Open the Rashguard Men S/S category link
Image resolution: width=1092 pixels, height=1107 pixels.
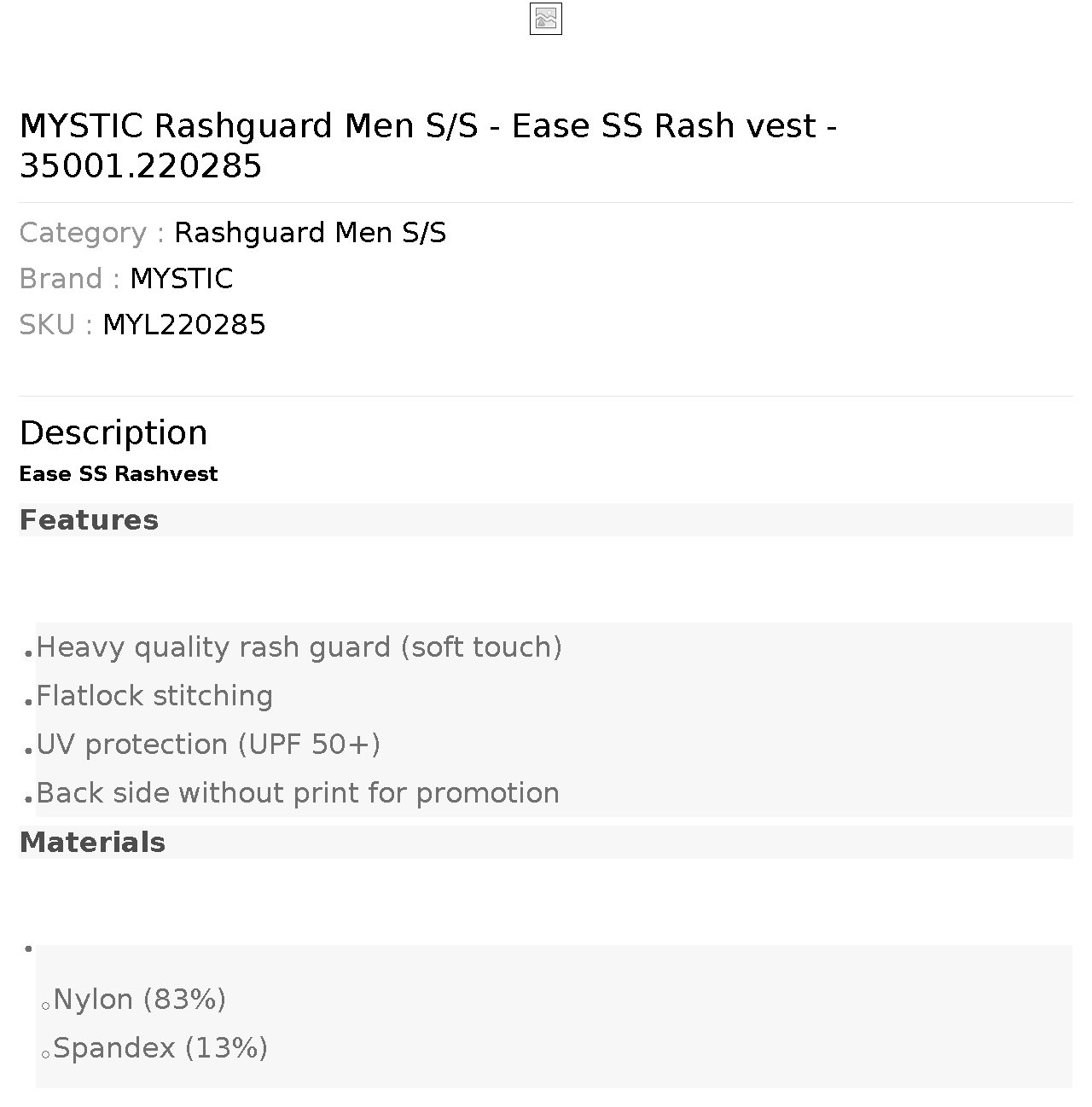[310, 233]
